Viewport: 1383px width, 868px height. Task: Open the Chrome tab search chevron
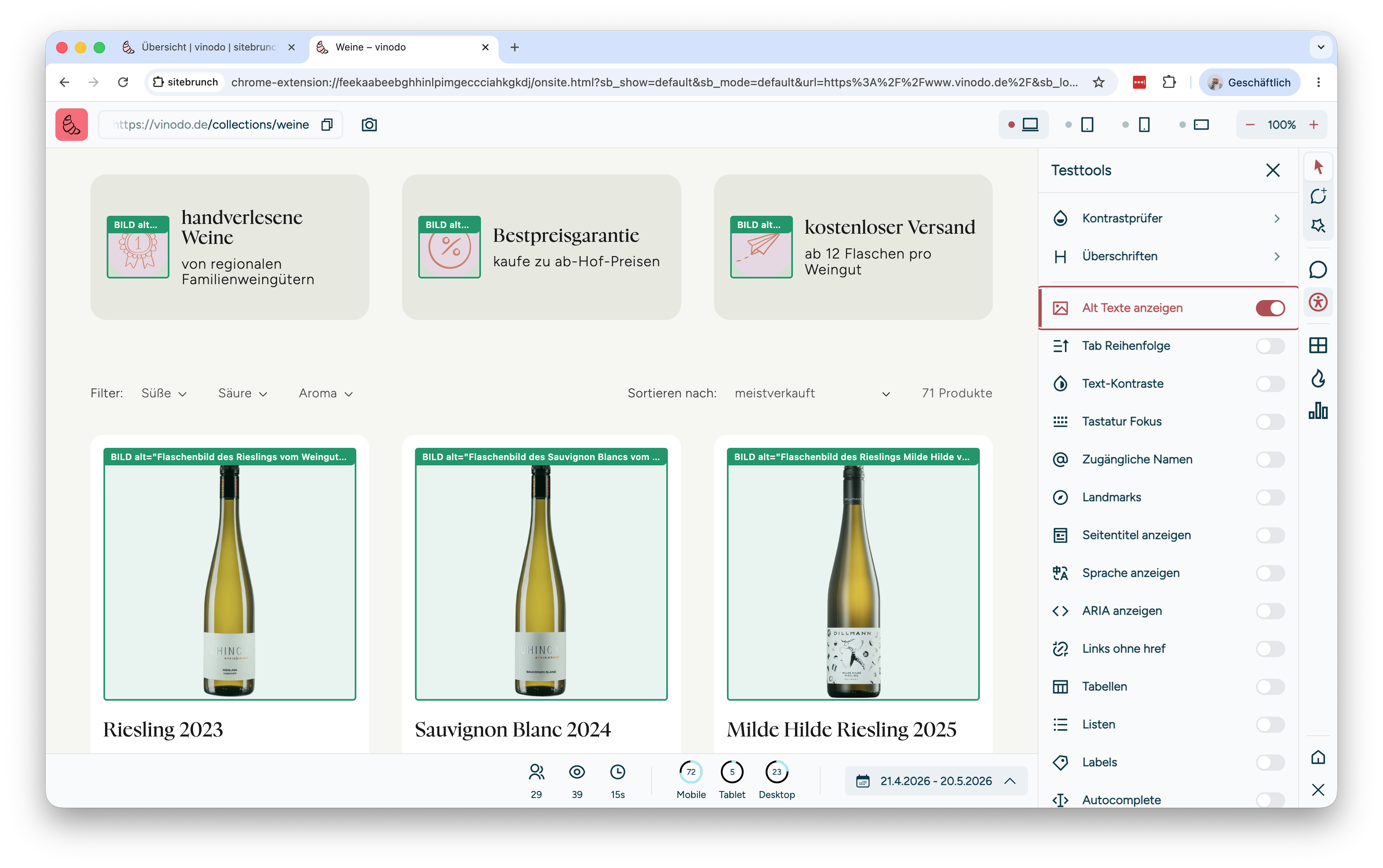tap(1320, 47)
